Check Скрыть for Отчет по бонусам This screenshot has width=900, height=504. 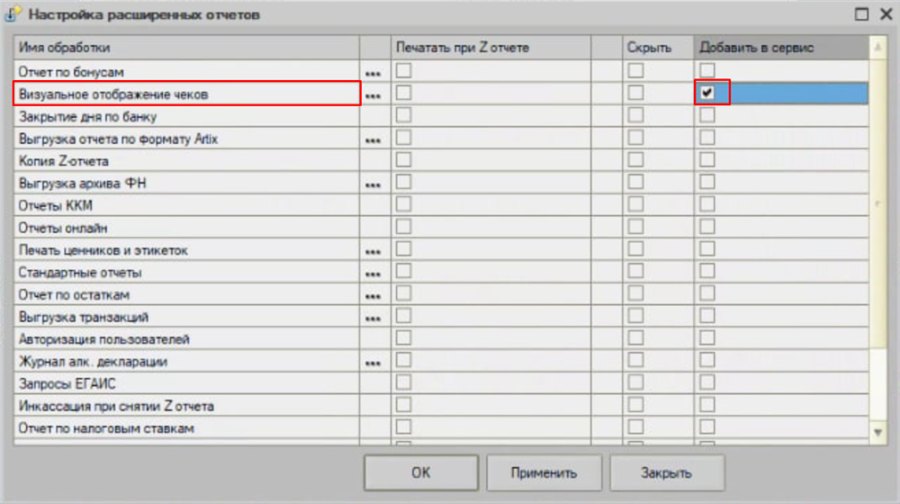pos(635,71)
